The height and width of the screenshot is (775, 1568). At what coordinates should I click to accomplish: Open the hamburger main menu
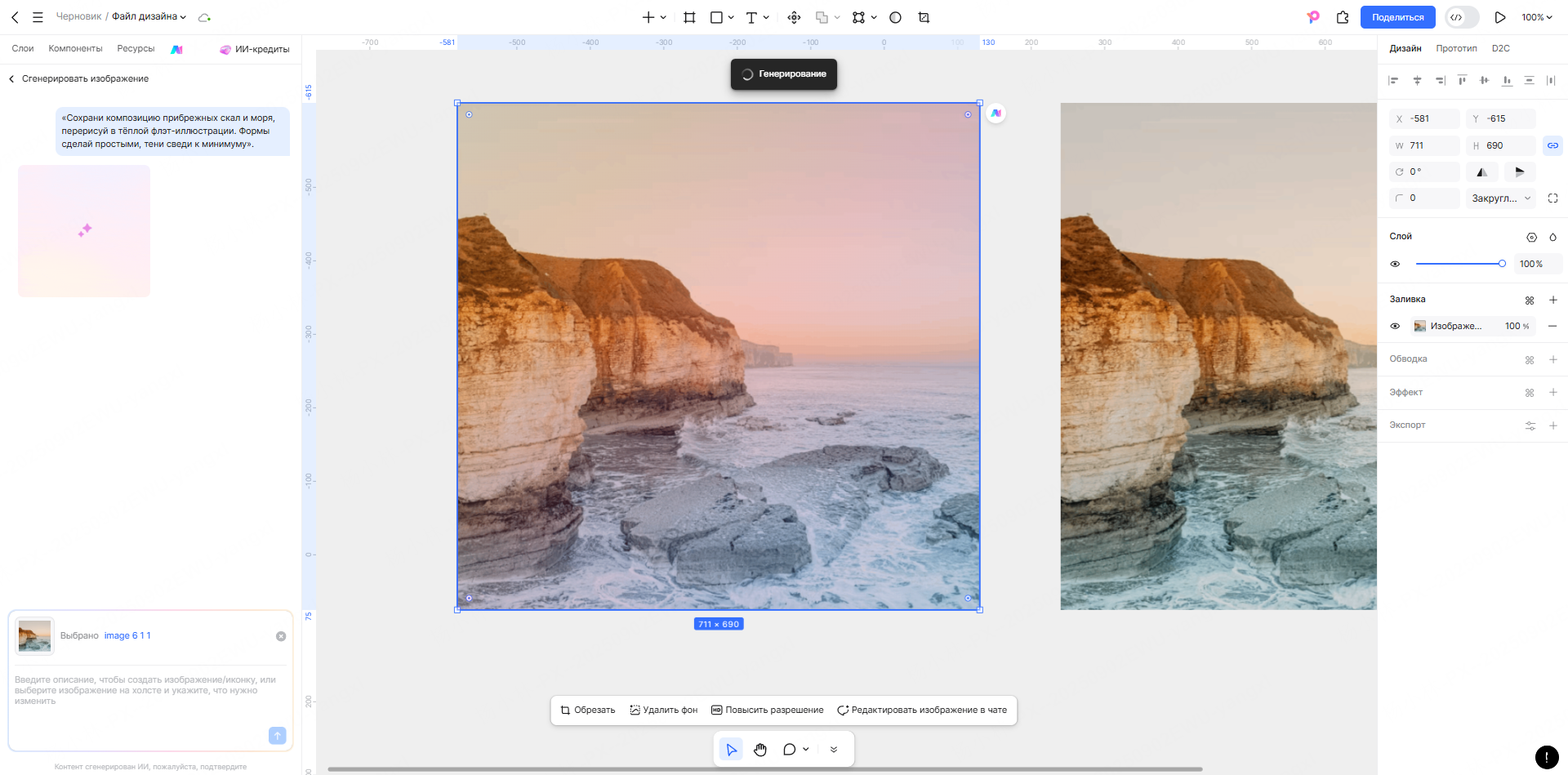coord(38,17)
